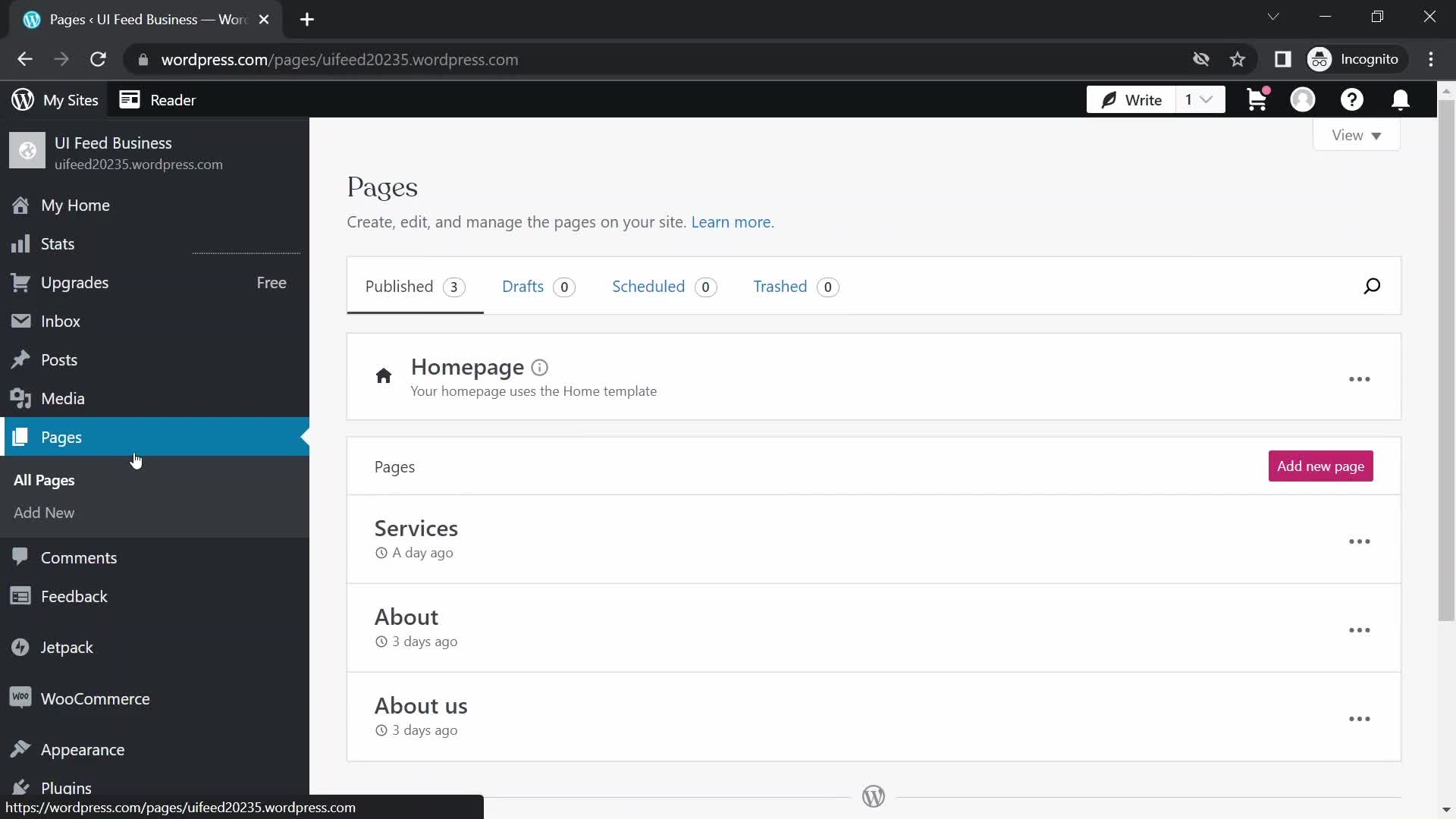This screenshot has height=819, width=1456.
Task: Click the user profile icon
Action: pyautogui.click(x=1304, y=100)
